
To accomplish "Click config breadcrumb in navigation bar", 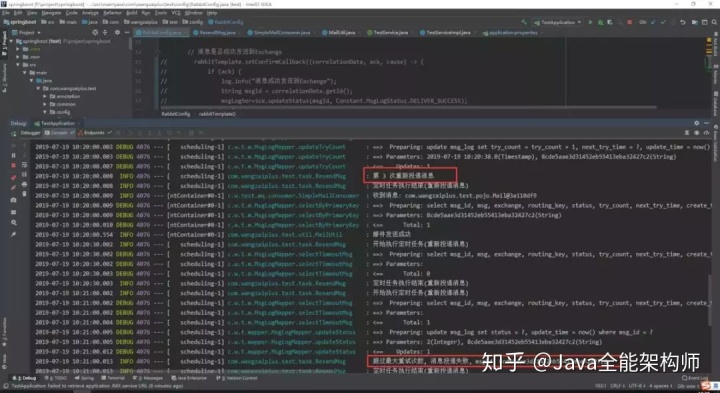I will (x=192, y=22).
